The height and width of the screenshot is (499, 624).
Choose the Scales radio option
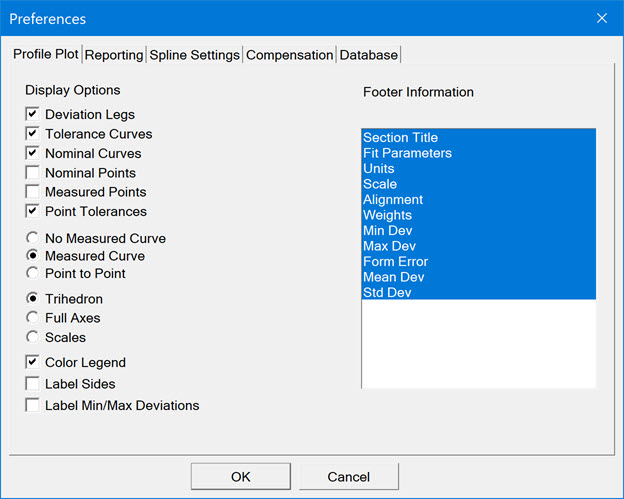point(33,337)
